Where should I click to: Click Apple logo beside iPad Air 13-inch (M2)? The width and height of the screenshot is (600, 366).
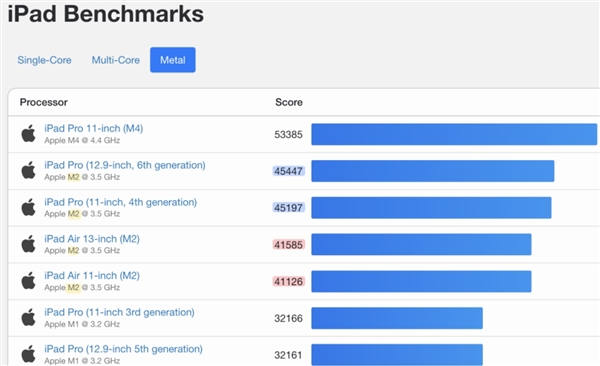pyautogui.click(x=28, y=244)
